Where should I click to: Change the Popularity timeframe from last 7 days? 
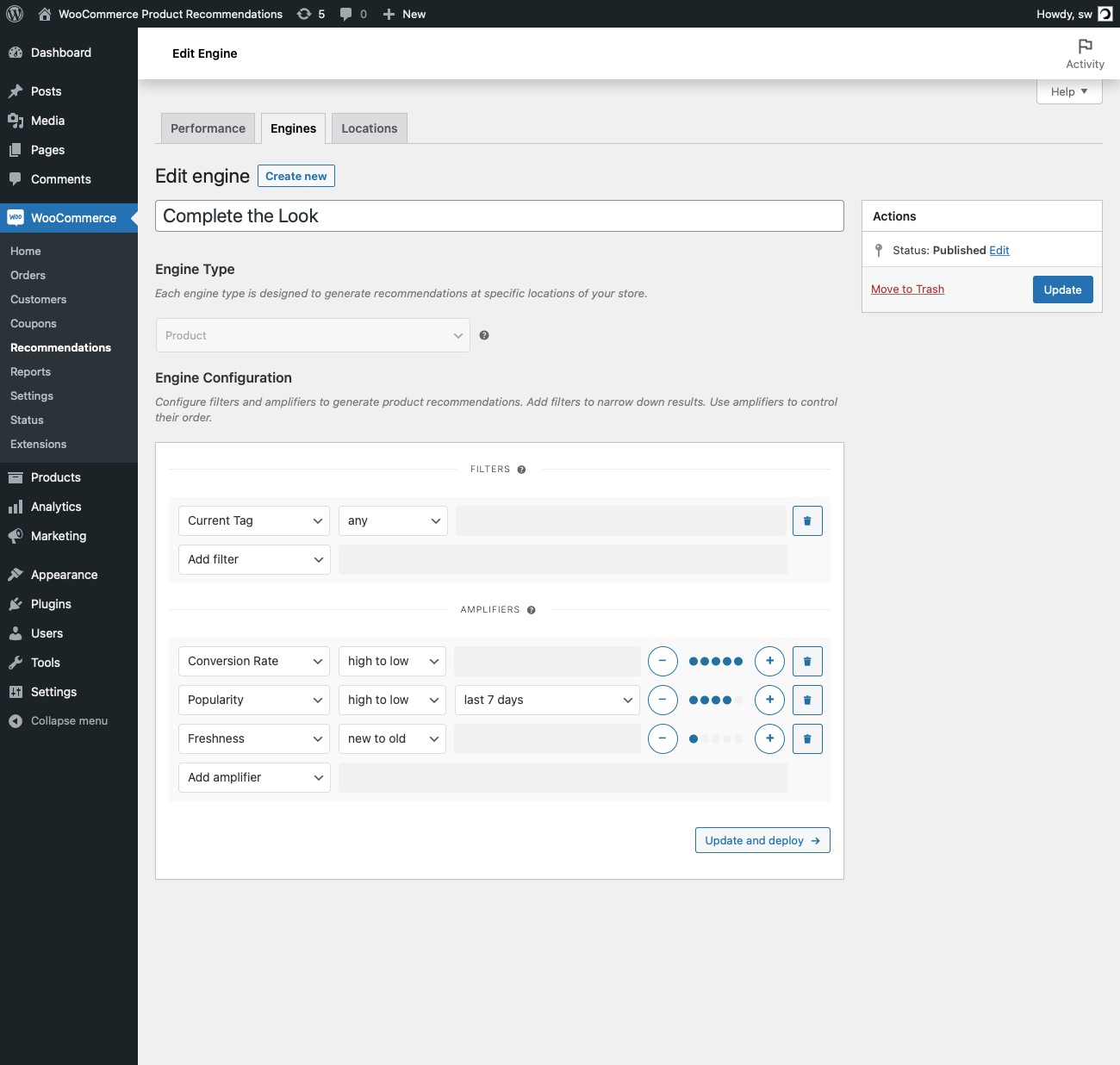tap(546, 700)
